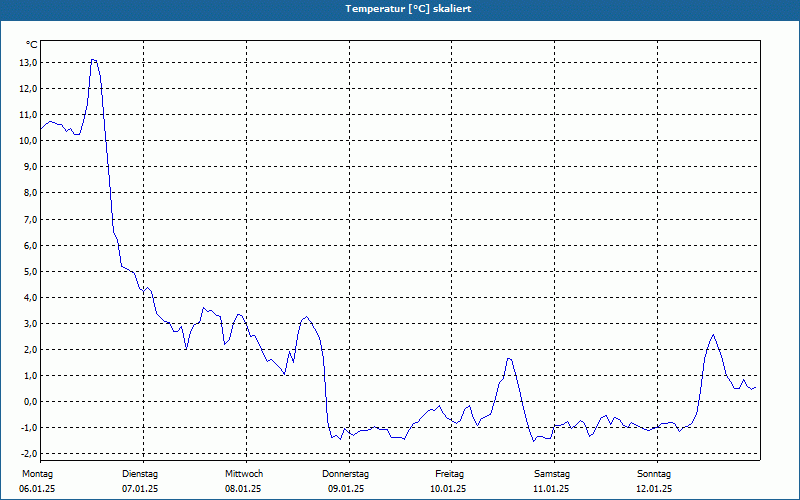800x500 pixels.
Task: Click the °C unit label above the axis
Action: (x=32, y=44)
